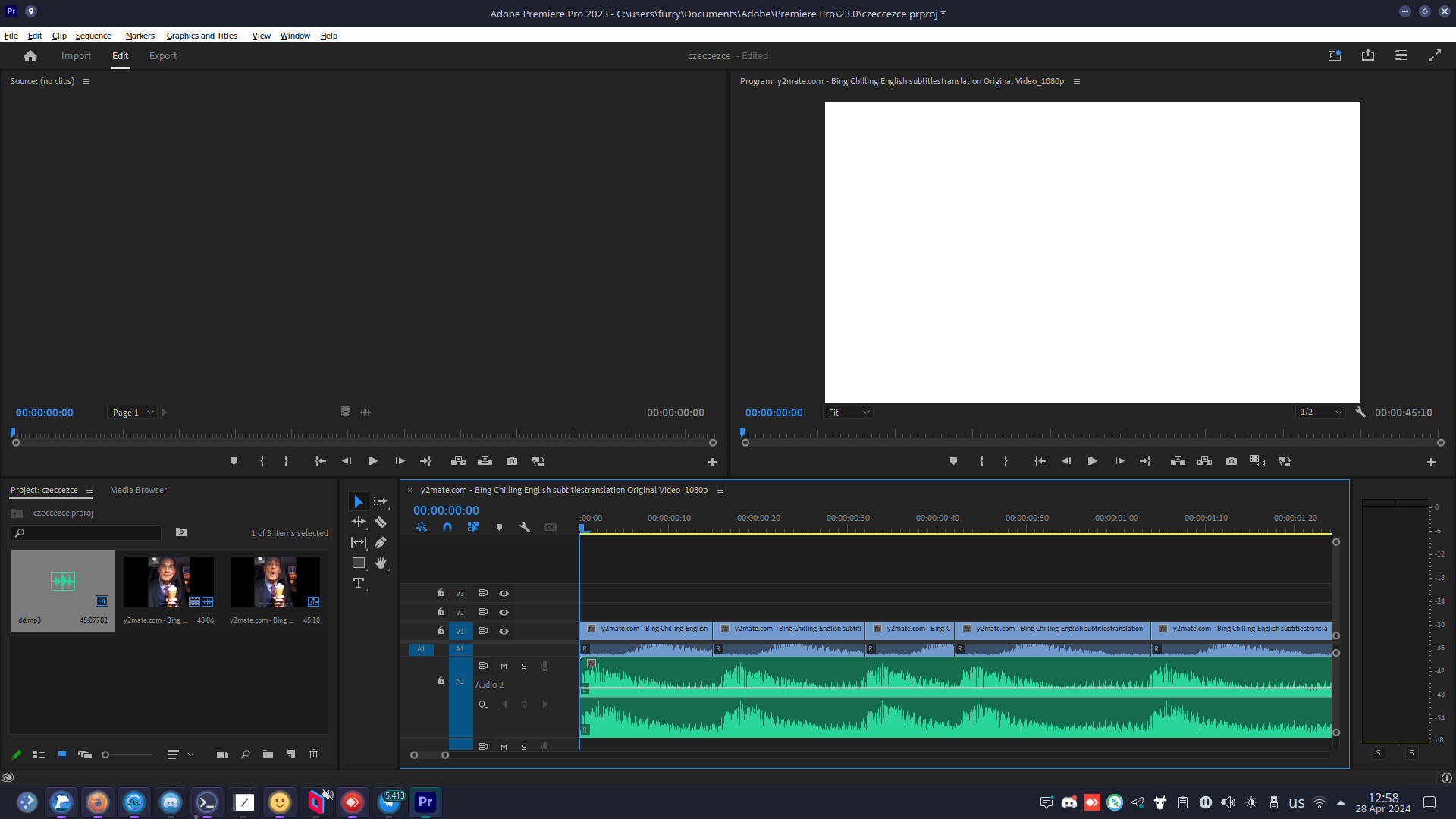Mute track Audio 2
Screen dimensions: 1456x819
[504, 666]
